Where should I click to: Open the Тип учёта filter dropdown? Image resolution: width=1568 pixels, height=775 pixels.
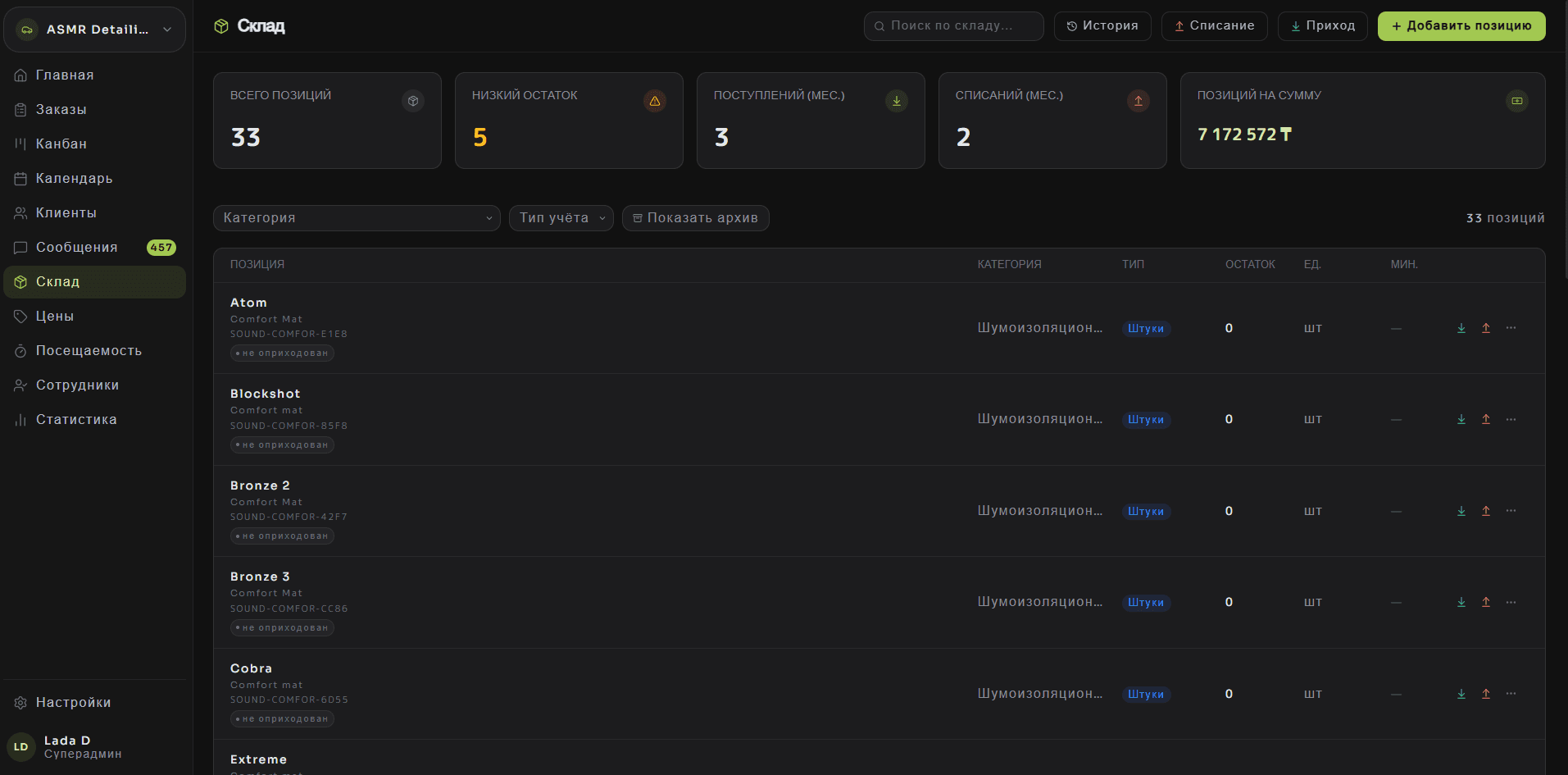coord(561,218)
